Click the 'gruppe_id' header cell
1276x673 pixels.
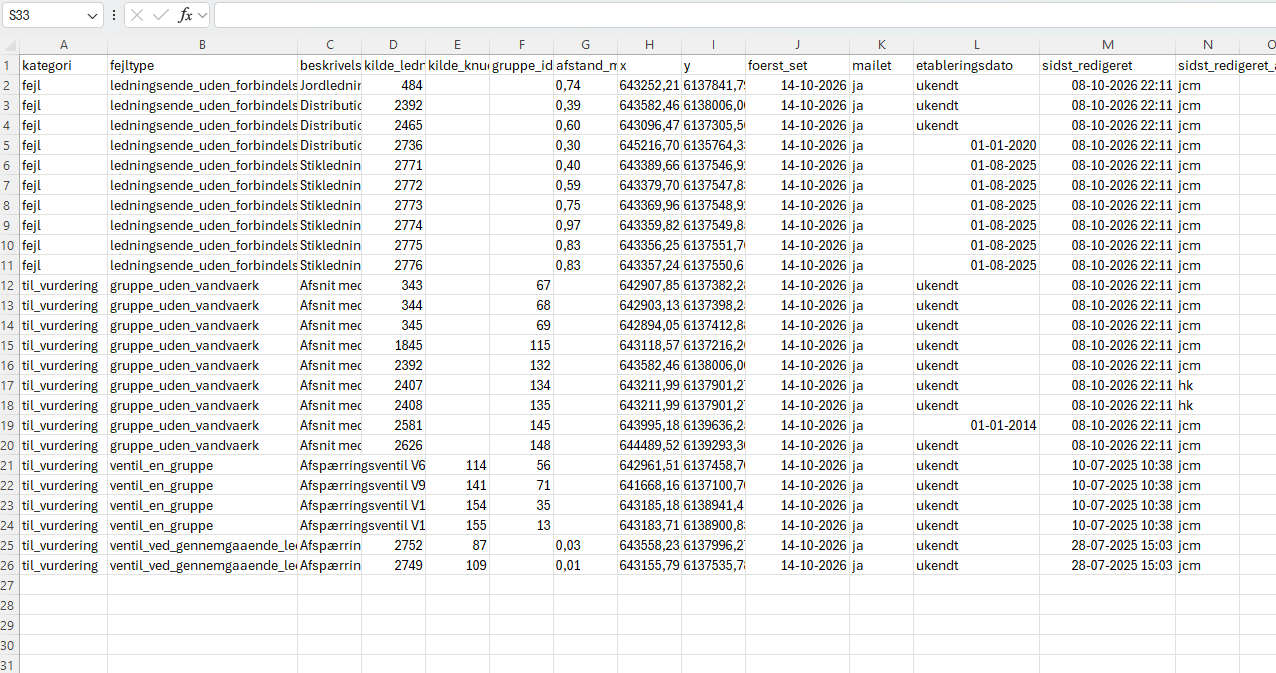[x=521, y=65]
